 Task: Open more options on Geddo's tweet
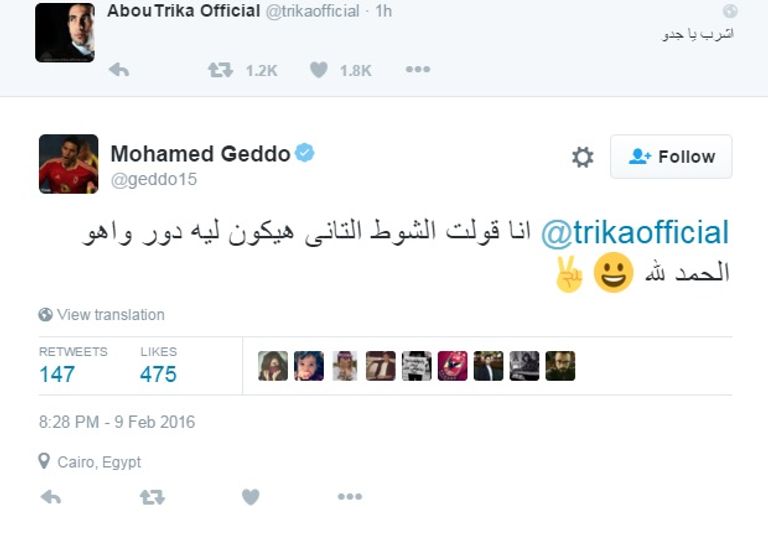(x=349, y=497)
